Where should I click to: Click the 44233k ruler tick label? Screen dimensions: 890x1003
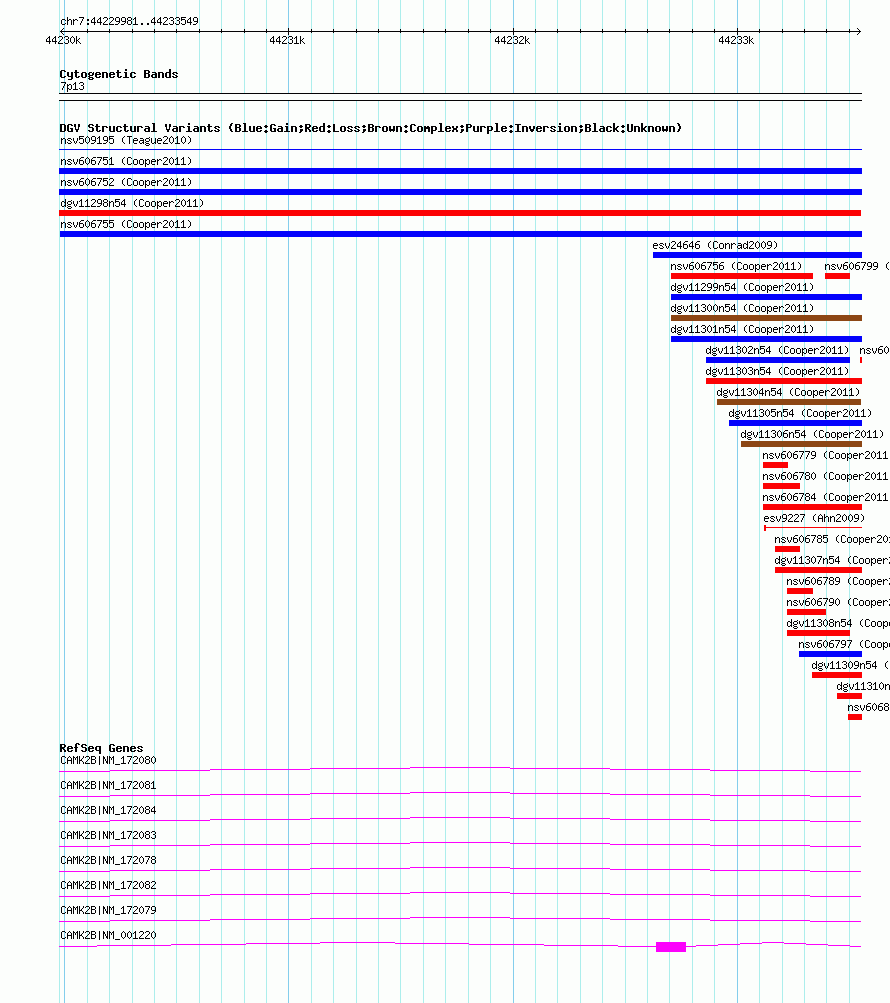click(736, 40)
